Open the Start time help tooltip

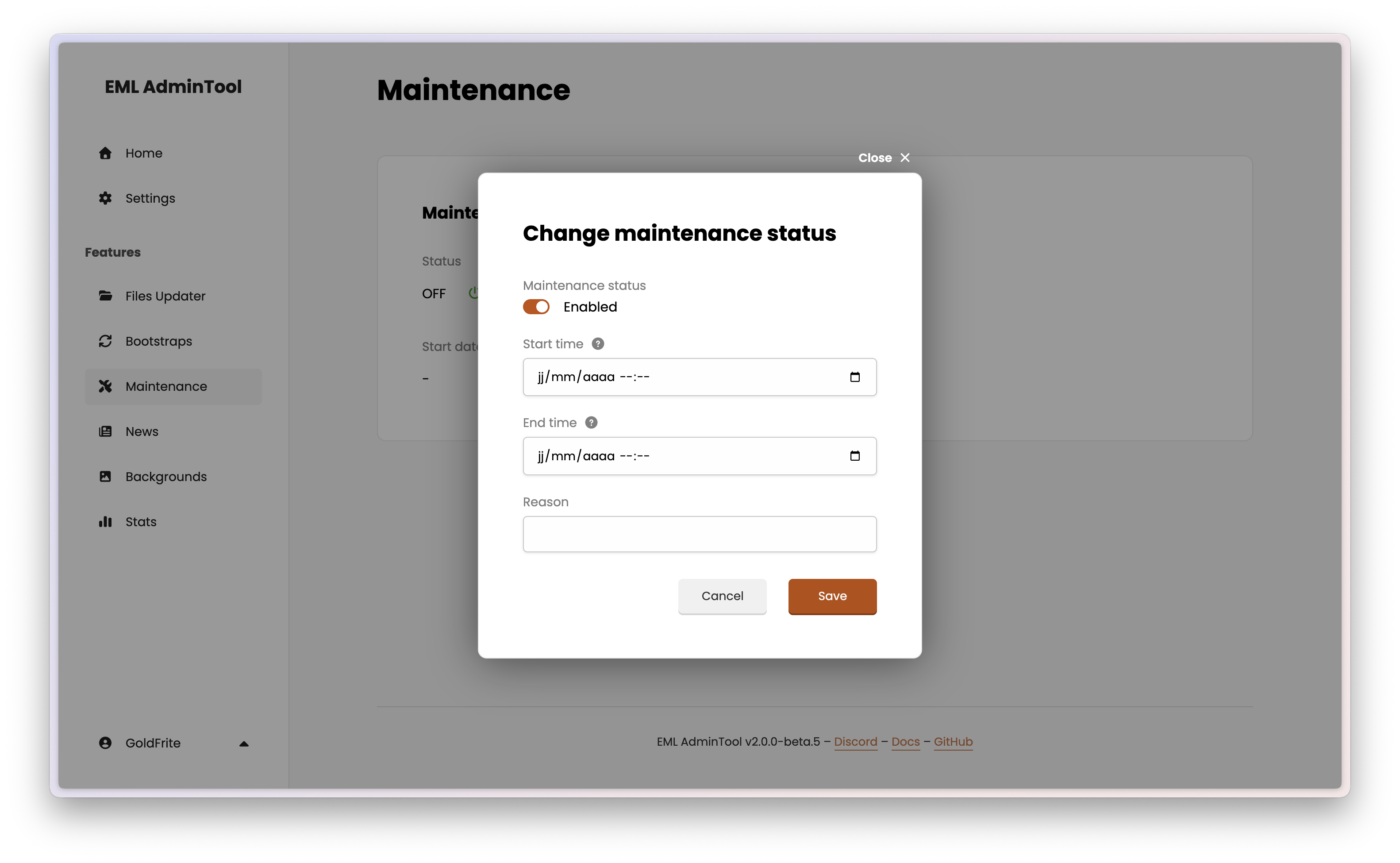[x=598, y=343]
